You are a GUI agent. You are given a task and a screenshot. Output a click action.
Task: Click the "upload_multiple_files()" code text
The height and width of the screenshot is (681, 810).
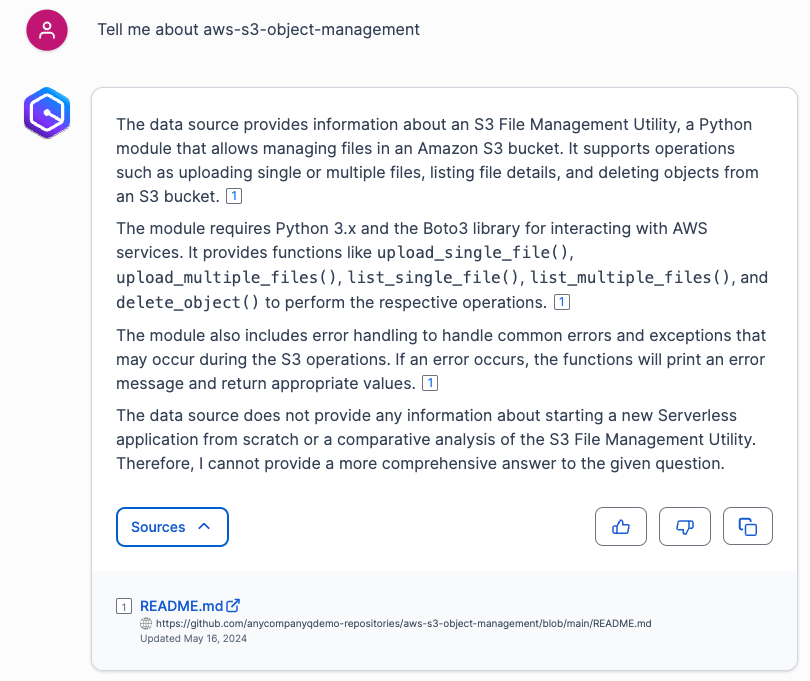226,277
